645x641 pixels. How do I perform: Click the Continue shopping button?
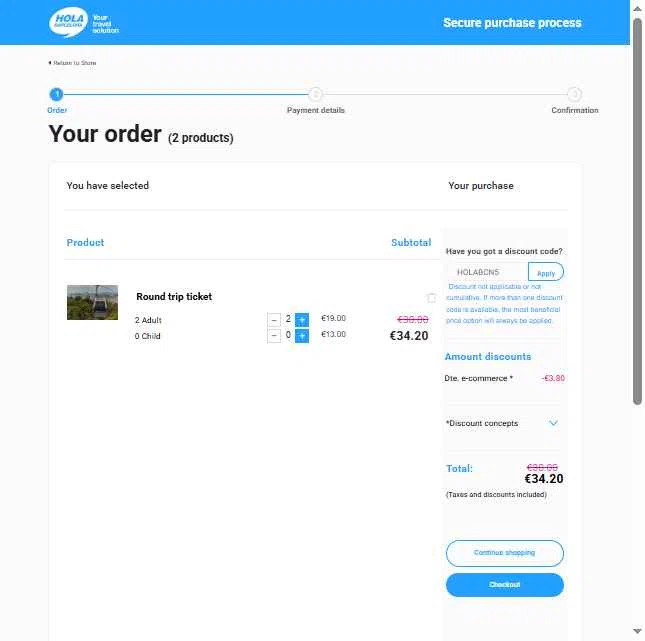[x=505, y=553]
